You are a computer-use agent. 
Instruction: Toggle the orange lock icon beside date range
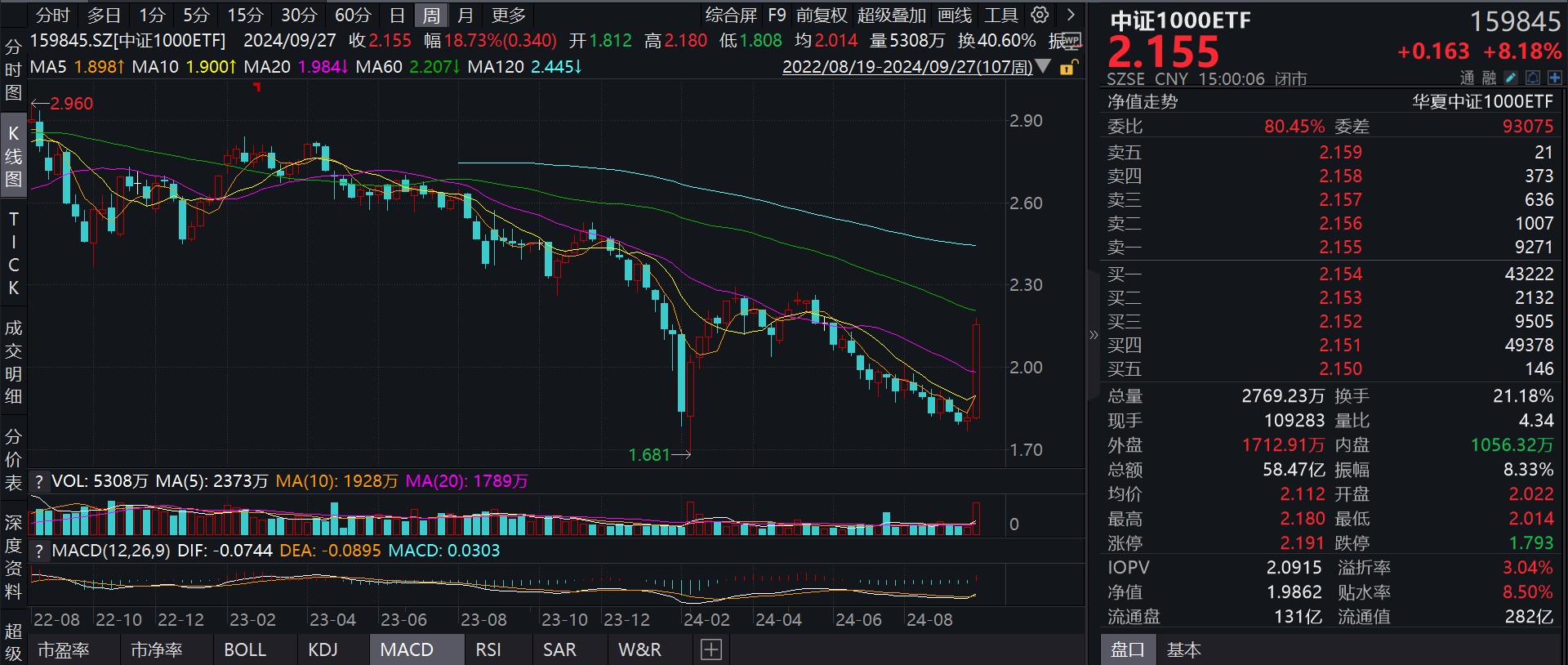[x=1068, y=67]
